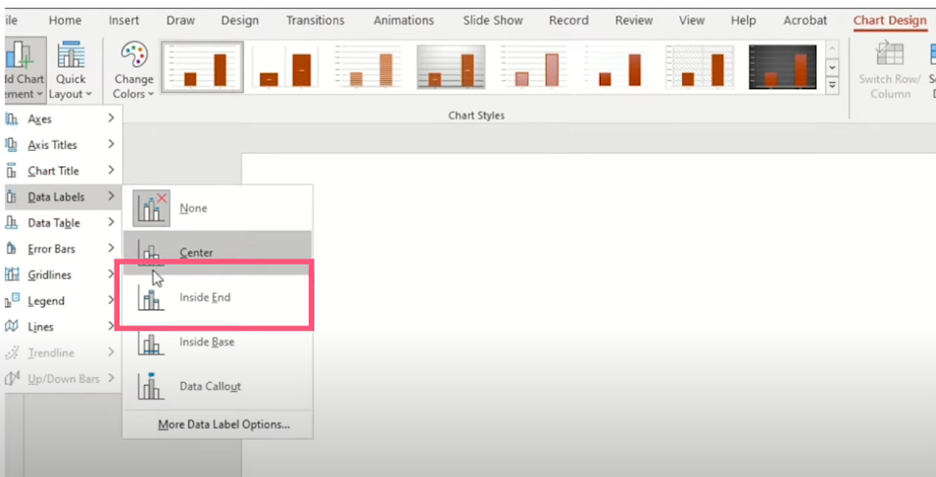Choose the Data Callout label icon
936x477 pixels.
point(152,386)
